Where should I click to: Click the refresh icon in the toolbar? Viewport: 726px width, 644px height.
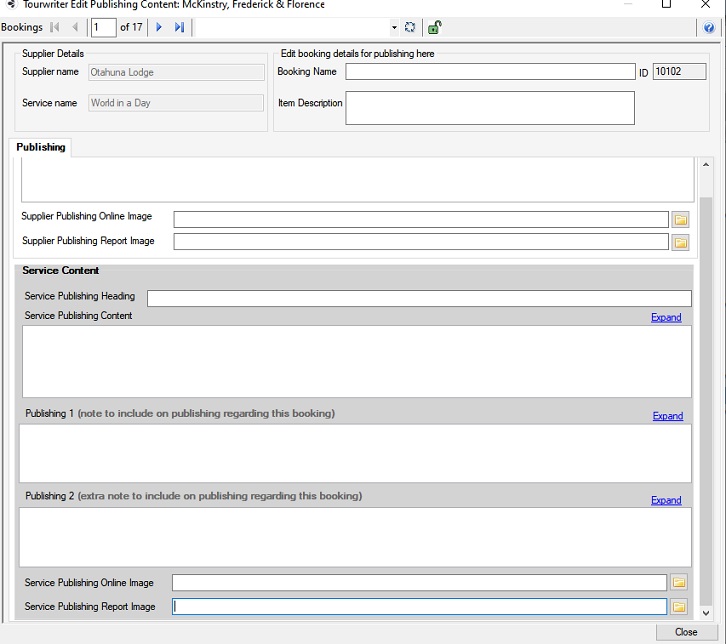coord(410,27)
